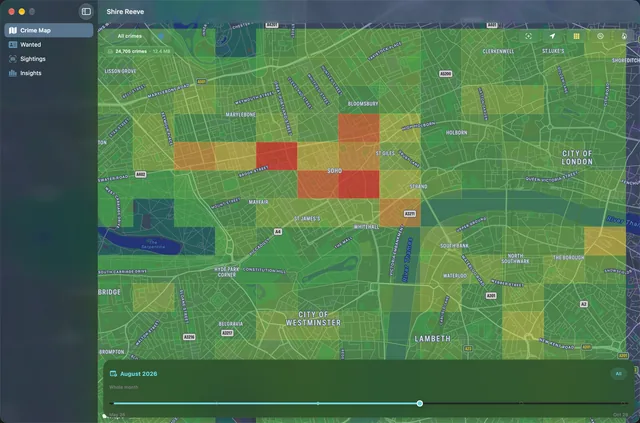Viewport: 640px width, 423px height.
Task: Click the WATERLOO map label
Action: point(455,276)
